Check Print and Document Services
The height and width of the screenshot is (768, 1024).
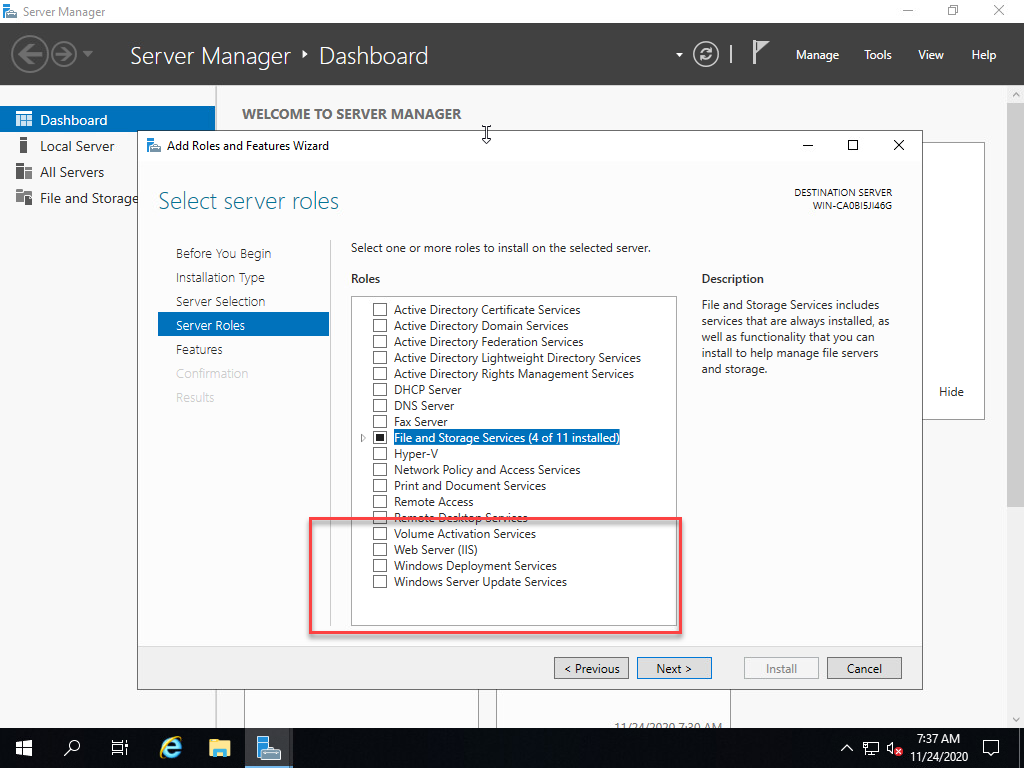pyautogui.click(x=379, y=485)
